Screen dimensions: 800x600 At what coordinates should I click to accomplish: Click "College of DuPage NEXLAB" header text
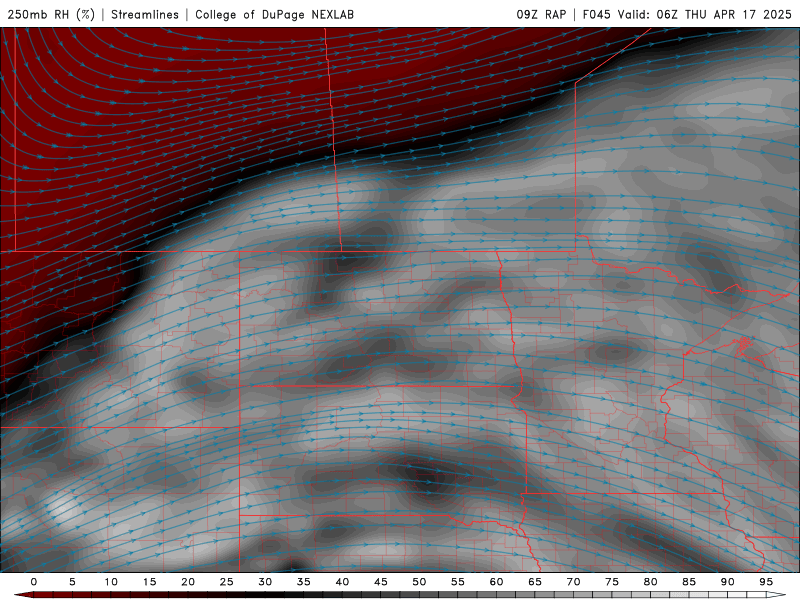(x=274, y=14)
